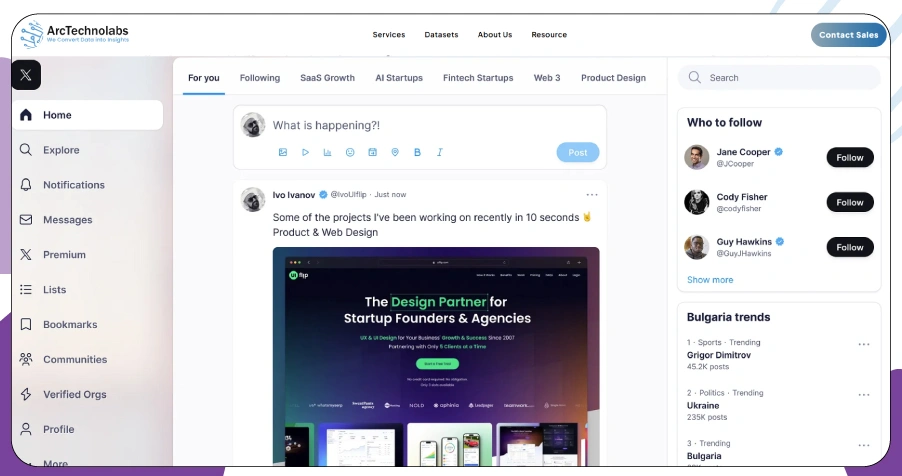The height and width of the screenshot is (476, 902).
Task: Click Cody Fisher's profile avatar
Action: tap(697, 202)
